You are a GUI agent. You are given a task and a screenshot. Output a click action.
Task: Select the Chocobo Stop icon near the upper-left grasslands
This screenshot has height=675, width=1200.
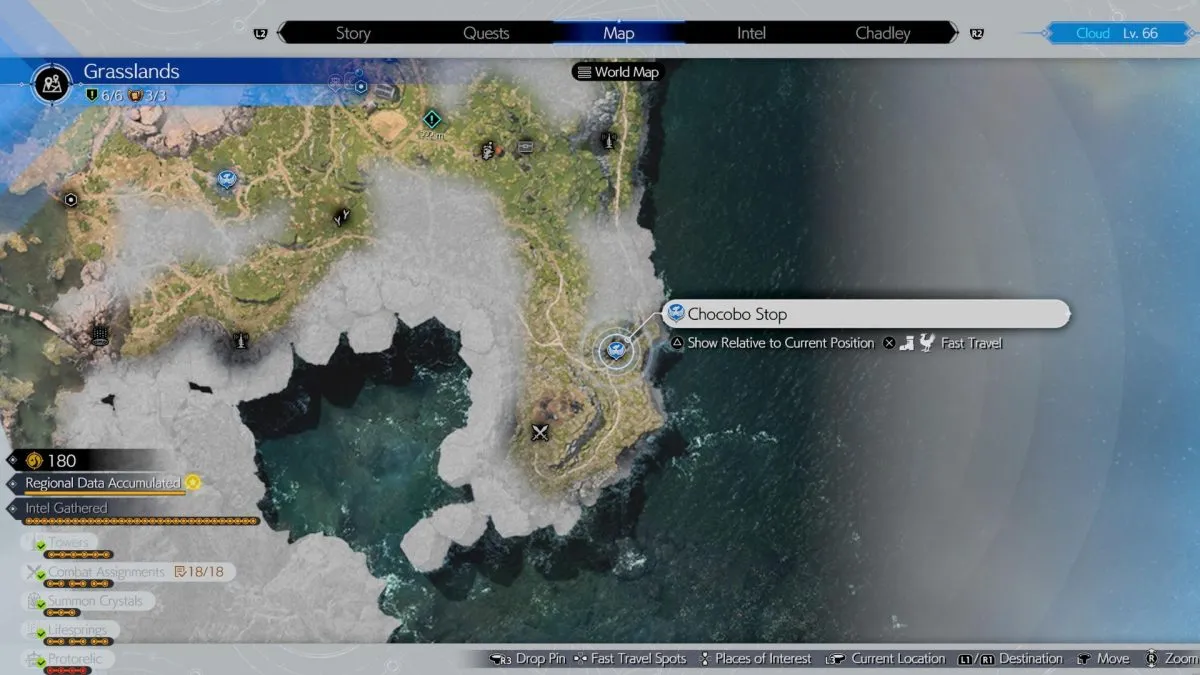coord(227,179)
